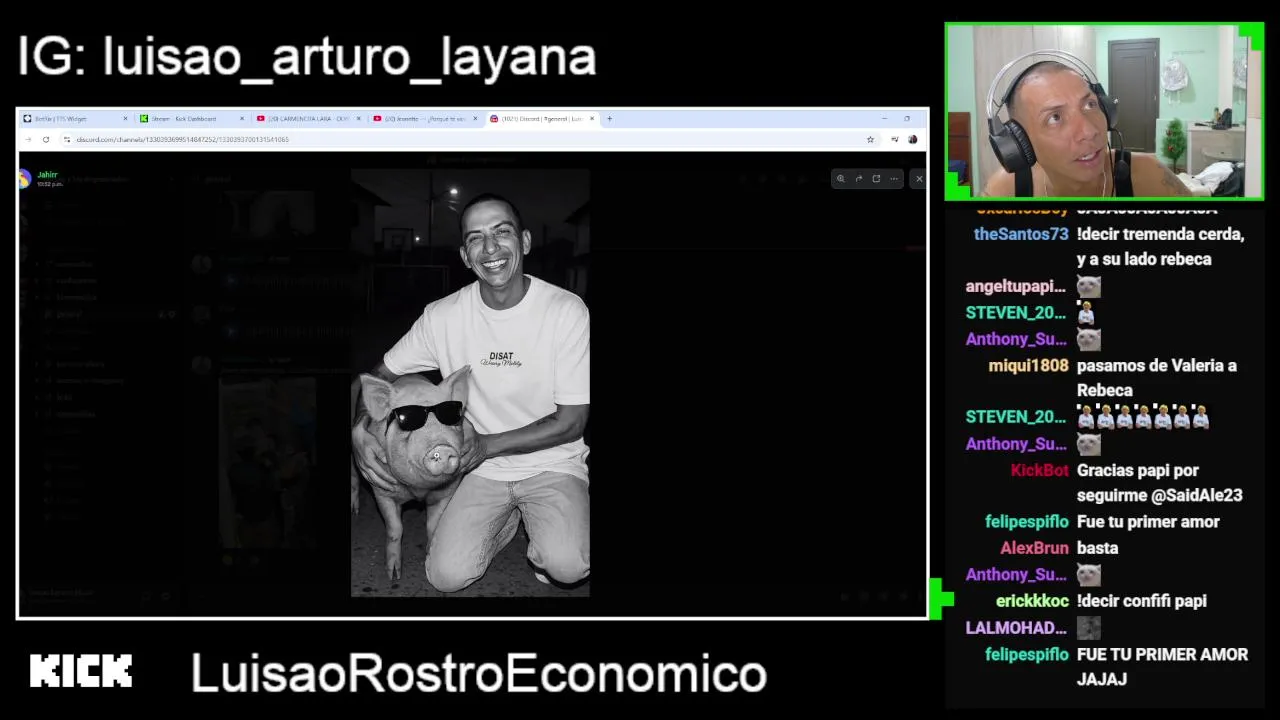Switch to the BotRix TTS Widget tab
This screenshot has height=720, width=1280.
click(76, 119)
